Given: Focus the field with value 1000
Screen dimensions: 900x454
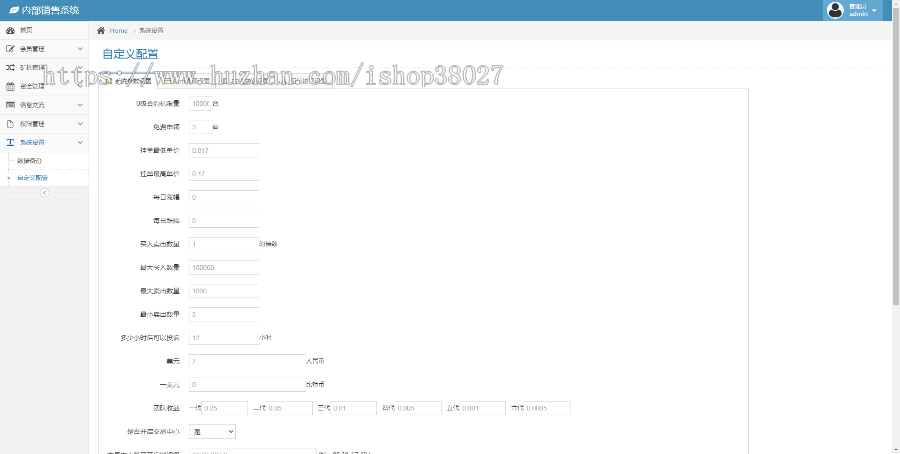Looking at the screenshot, I should pos(224,291).
